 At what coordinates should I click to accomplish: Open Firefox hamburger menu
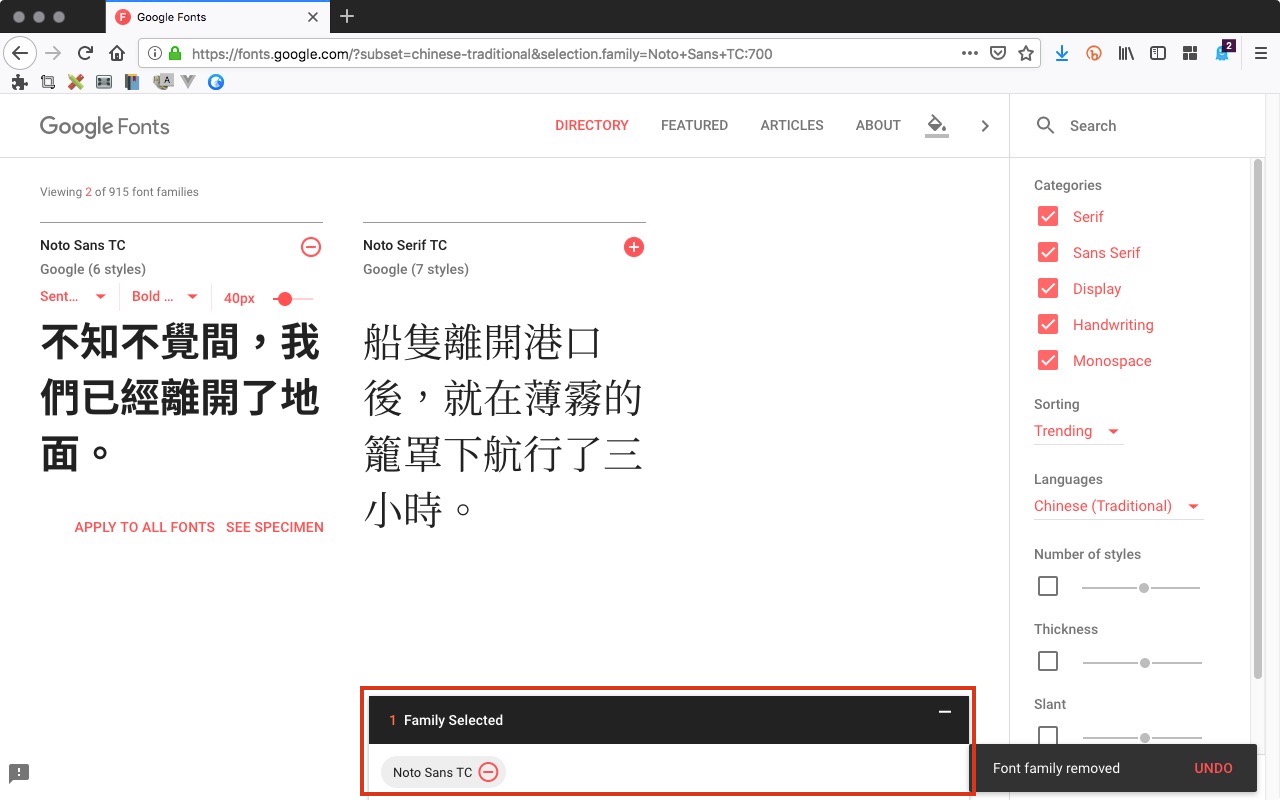point(1261,53)
